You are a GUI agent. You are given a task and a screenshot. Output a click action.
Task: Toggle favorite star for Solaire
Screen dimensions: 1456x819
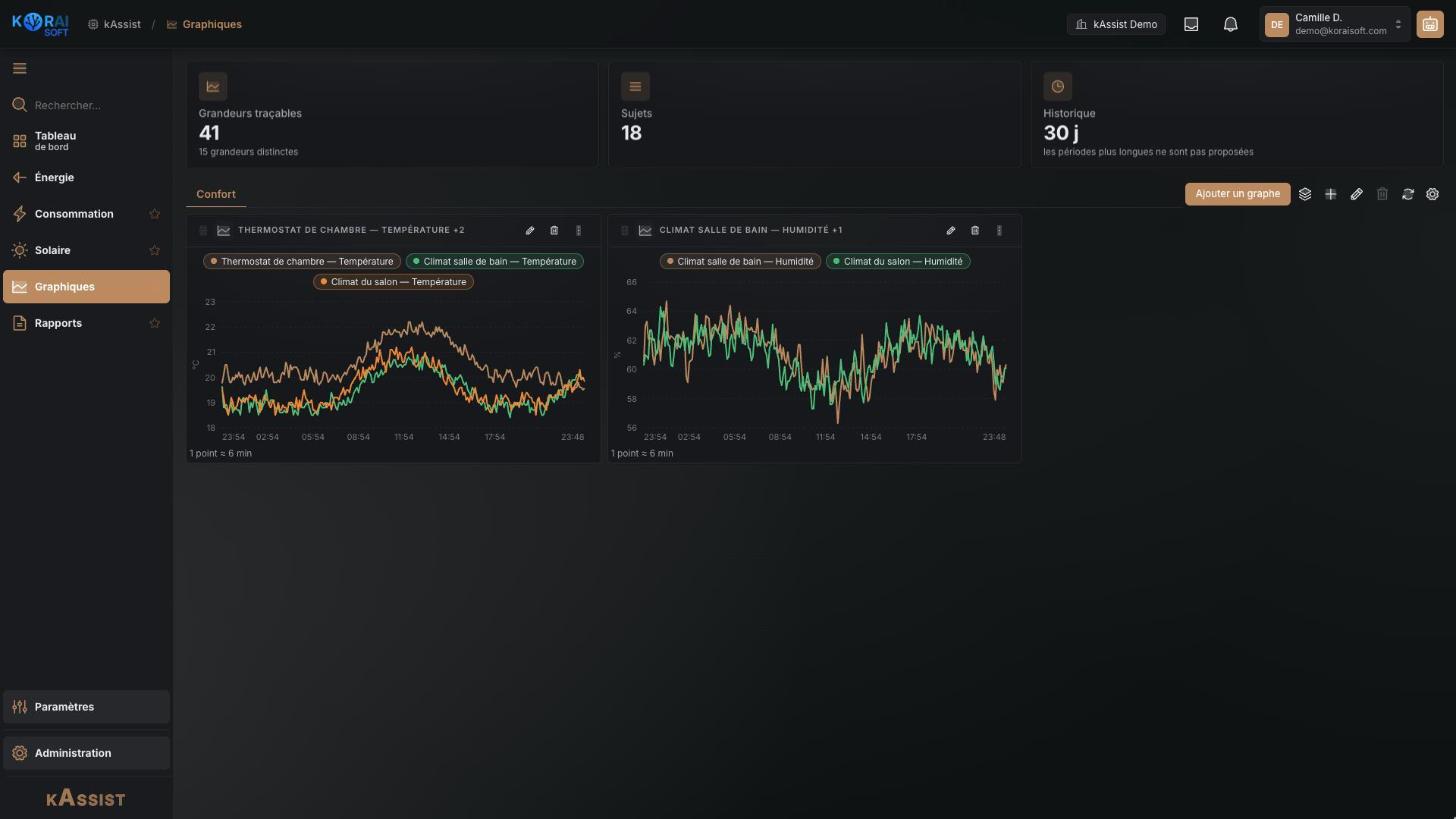pyautogui.click(x=154, y=250)
